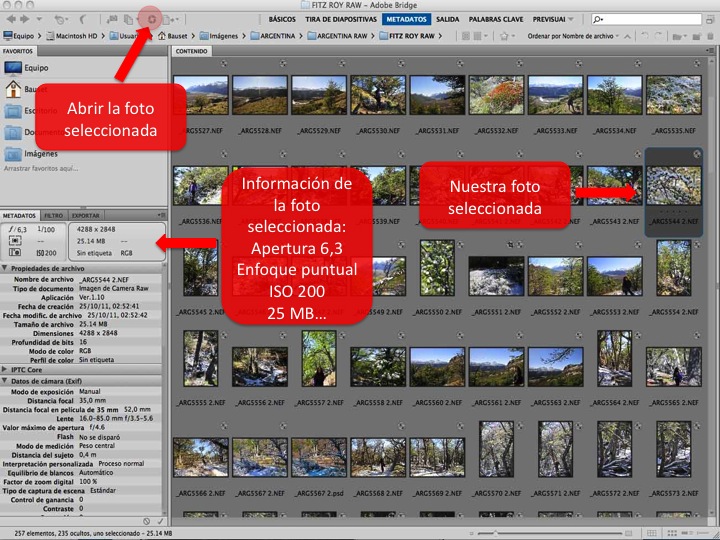
Task: Open the FILTRO panel tab
Action: pos(54,215)
